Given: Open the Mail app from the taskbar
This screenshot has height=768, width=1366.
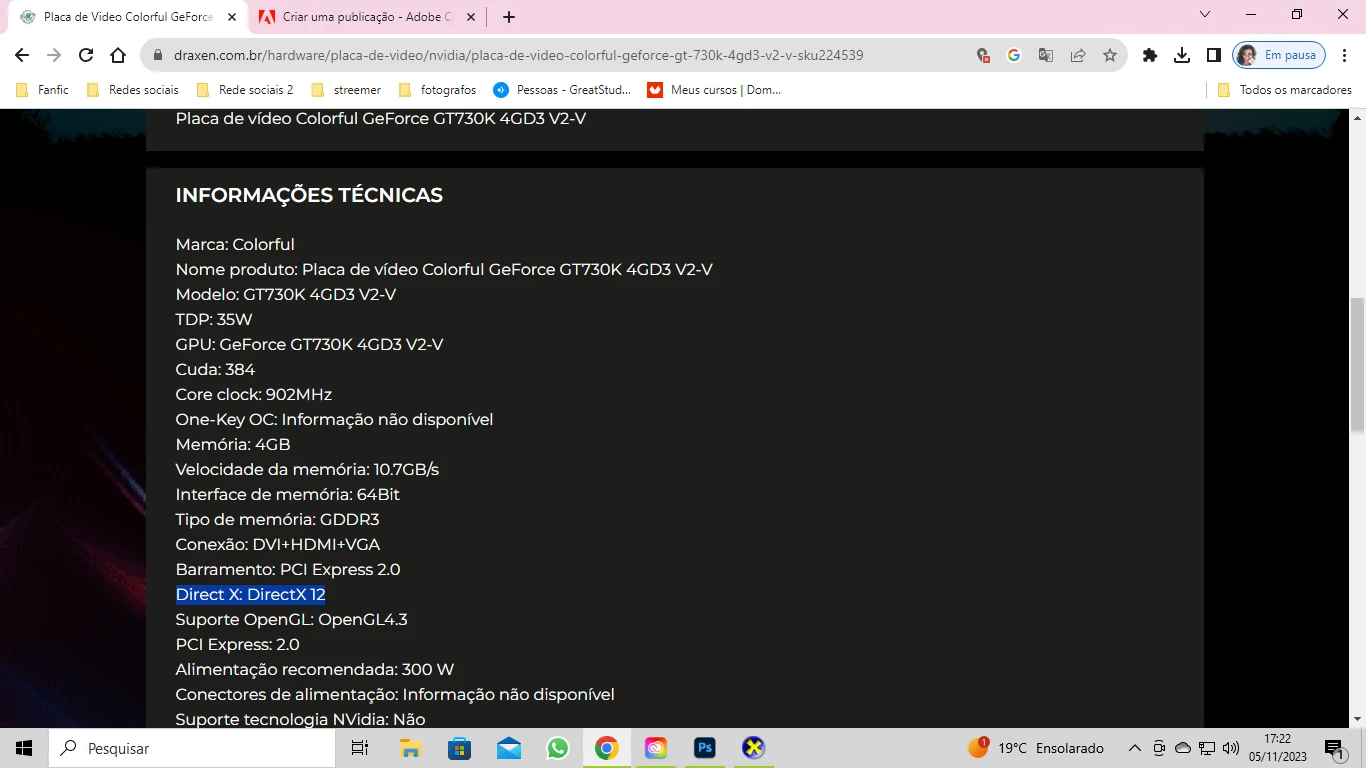Looking at the screenshot, I should 509,748.
